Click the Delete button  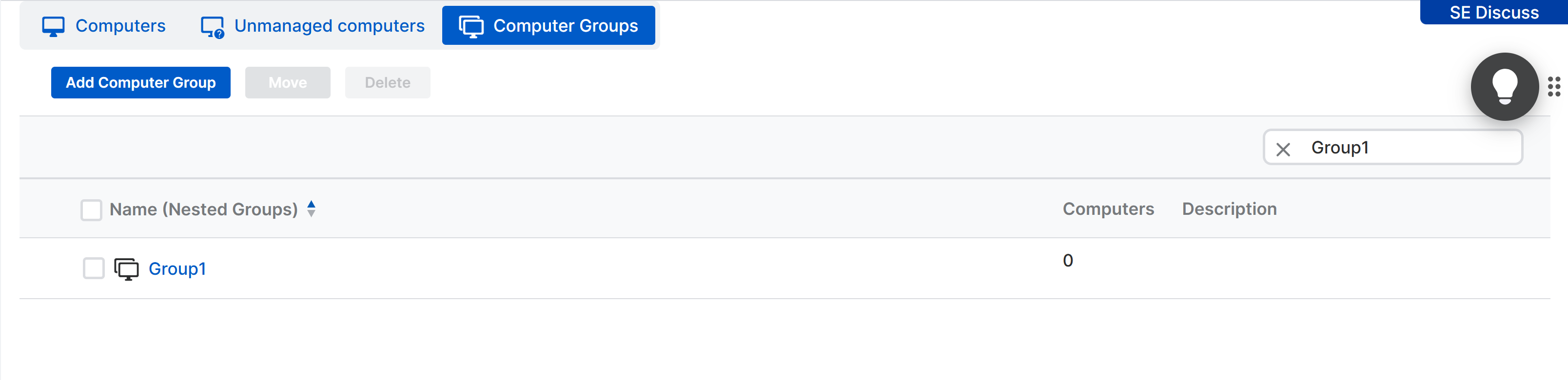pos(388,83)
